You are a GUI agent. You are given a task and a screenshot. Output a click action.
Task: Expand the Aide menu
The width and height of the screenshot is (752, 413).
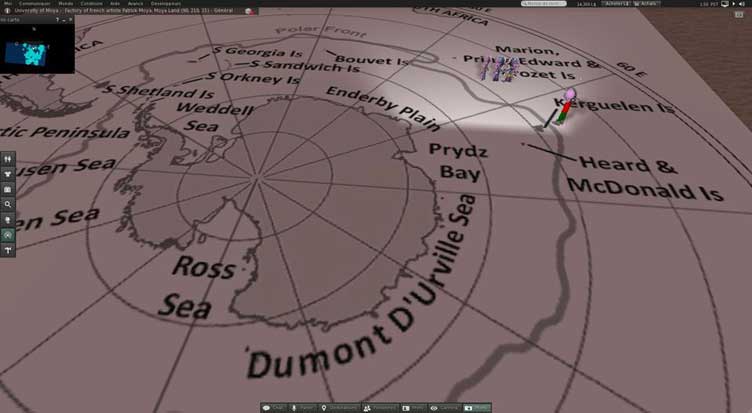tap(116, 4)
